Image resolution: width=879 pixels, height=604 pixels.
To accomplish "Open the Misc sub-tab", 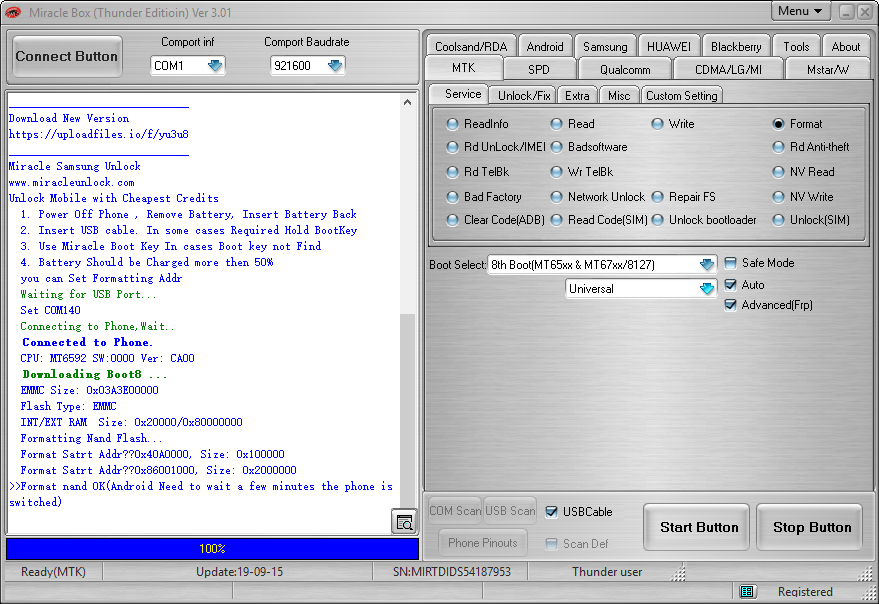I will [619, 95].
